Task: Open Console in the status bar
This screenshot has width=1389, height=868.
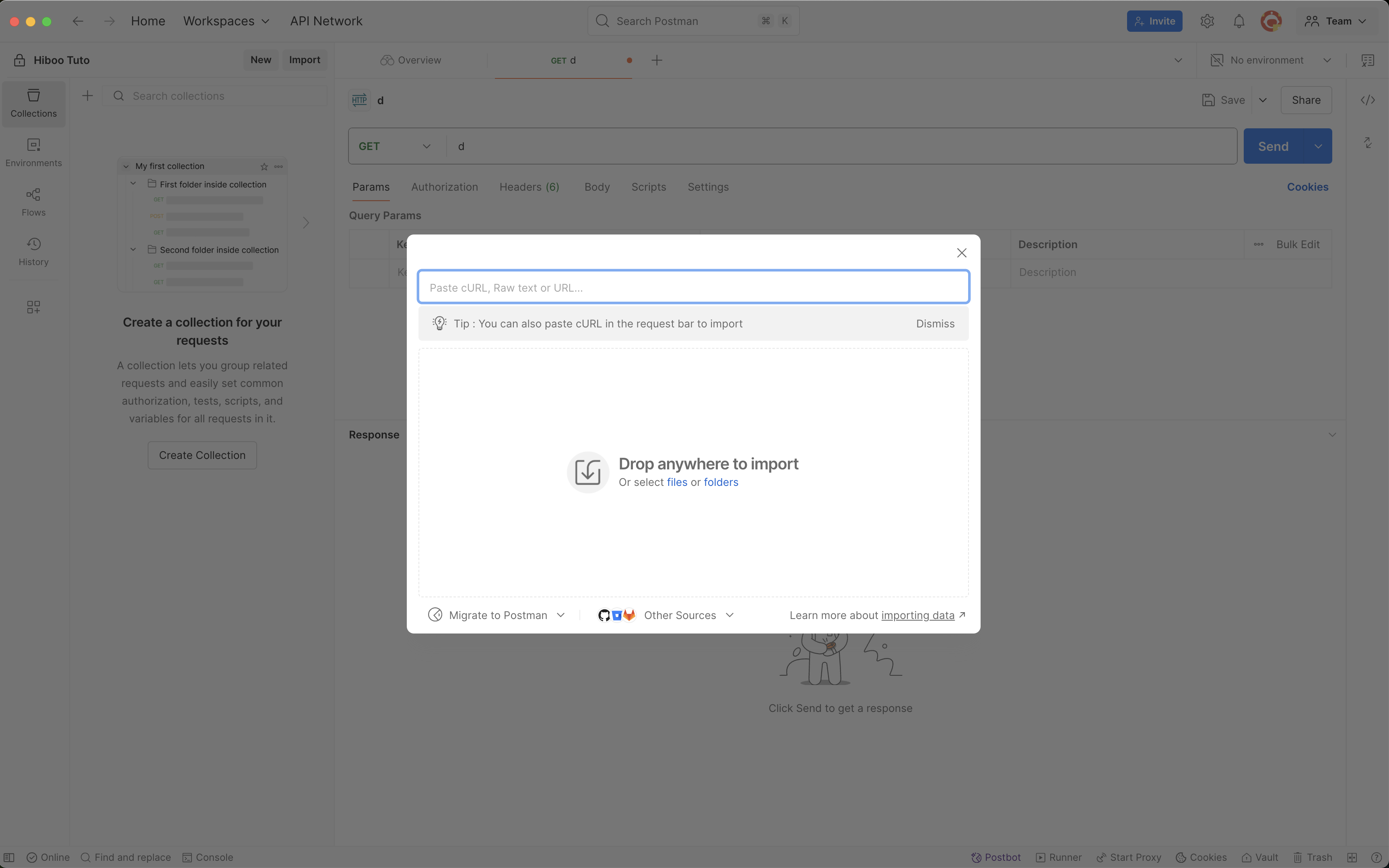Action: tap(207, 857)
